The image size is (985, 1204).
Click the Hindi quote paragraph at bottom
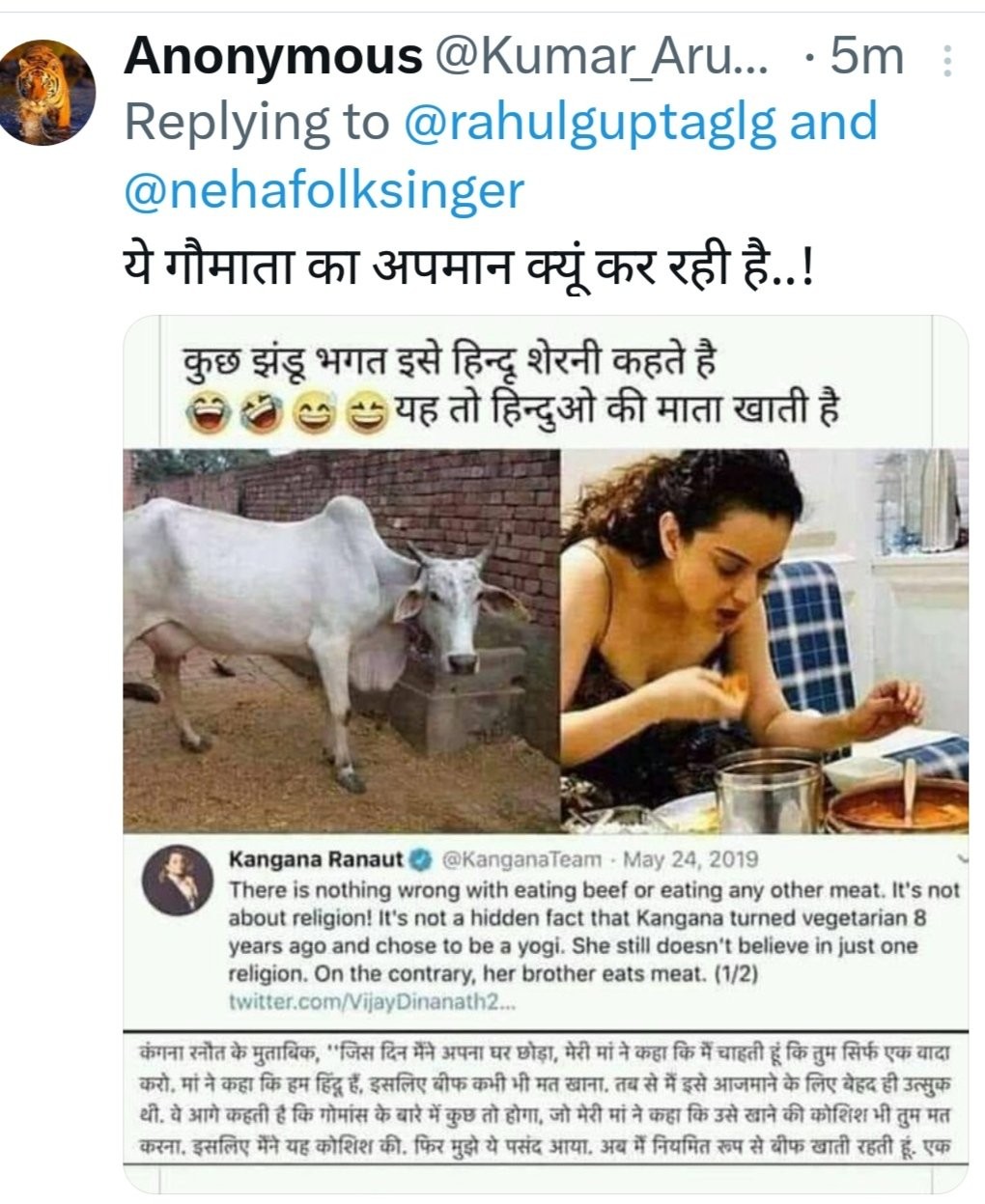point(546,1097)
